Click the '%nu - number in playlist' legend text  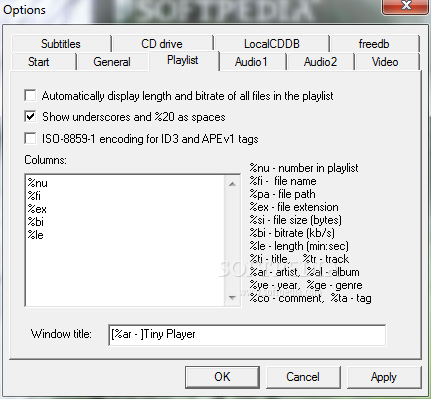tap(304, 168)
